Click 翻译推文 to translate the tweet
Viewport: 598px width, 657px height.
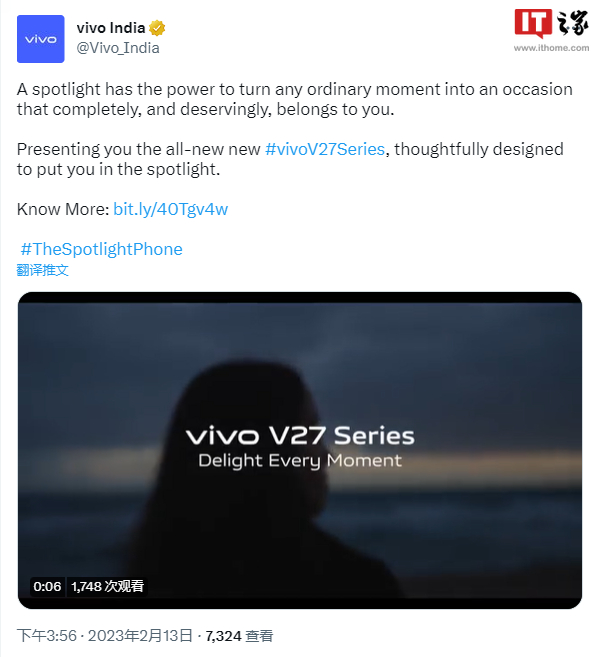pyautogui.click(x=42, y=270)
